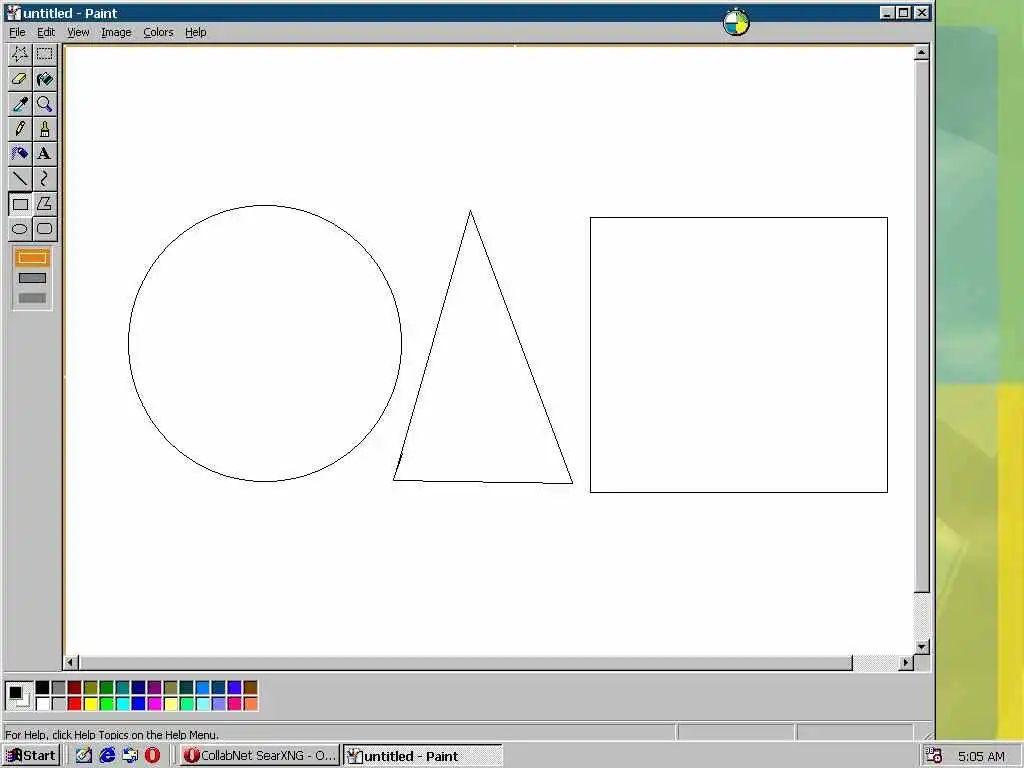
Task: Activate the Pick Color eyedropper tool
Action: pos(20,104)
